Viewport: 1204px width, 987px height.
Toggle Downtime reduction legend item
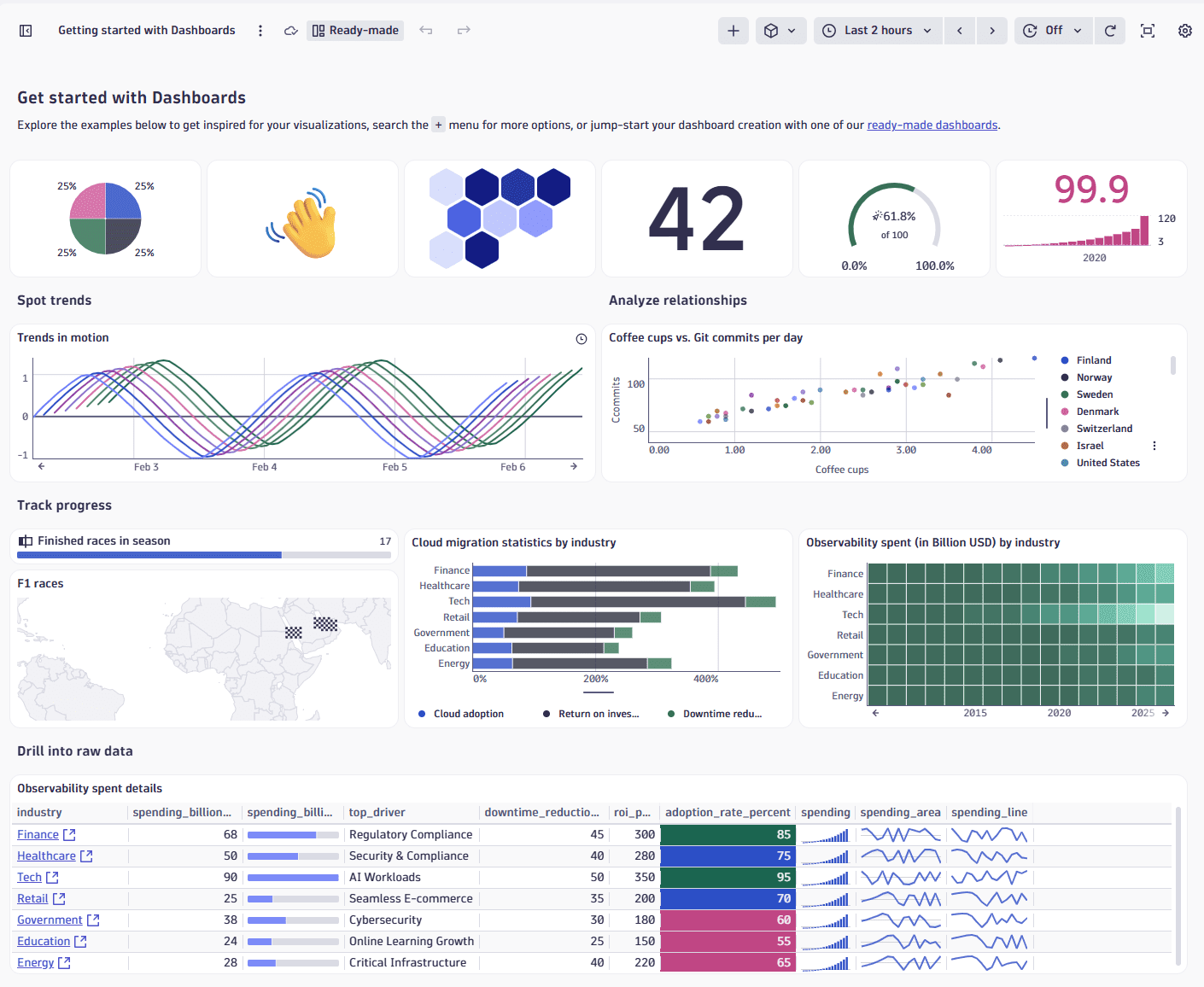[715, 714]
